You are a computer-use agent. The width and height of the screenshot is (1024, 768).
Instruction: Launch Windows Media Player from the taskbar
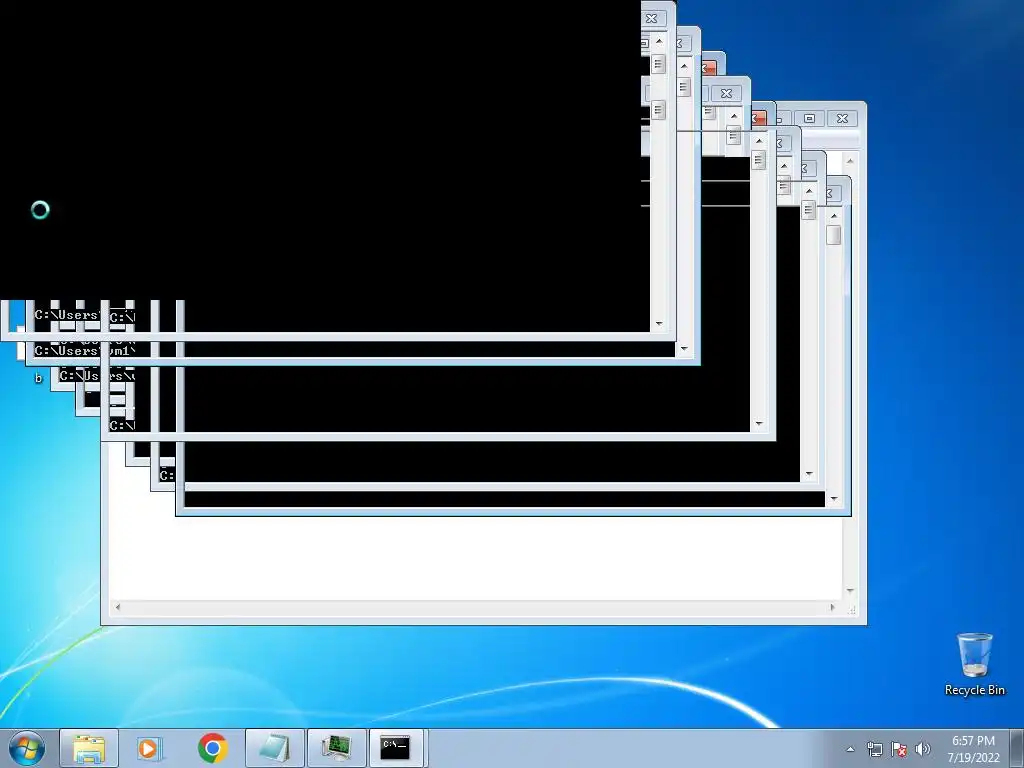[x=150, y=748]
